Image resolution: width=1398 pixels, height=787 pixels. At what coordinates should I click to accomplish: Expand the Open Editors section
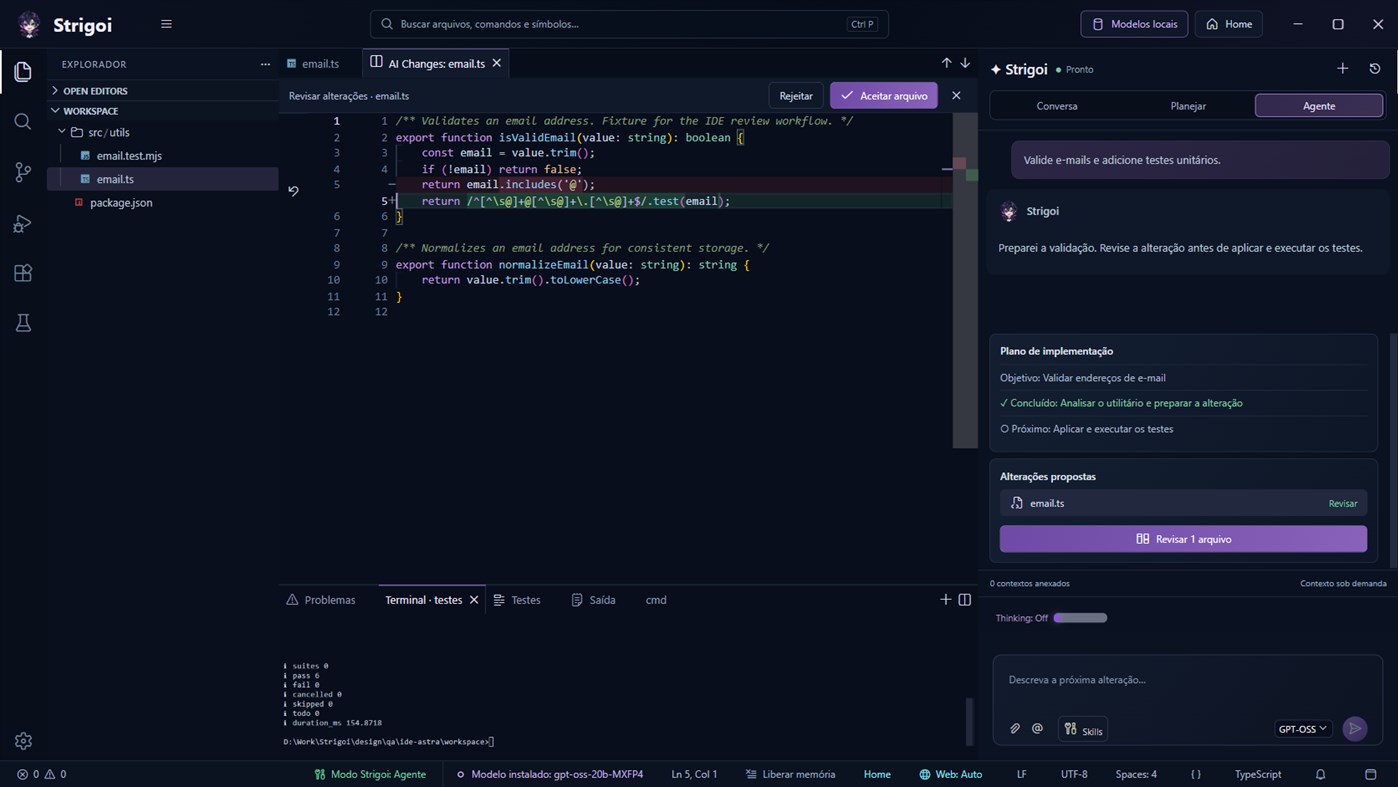[x=162, y=91]
